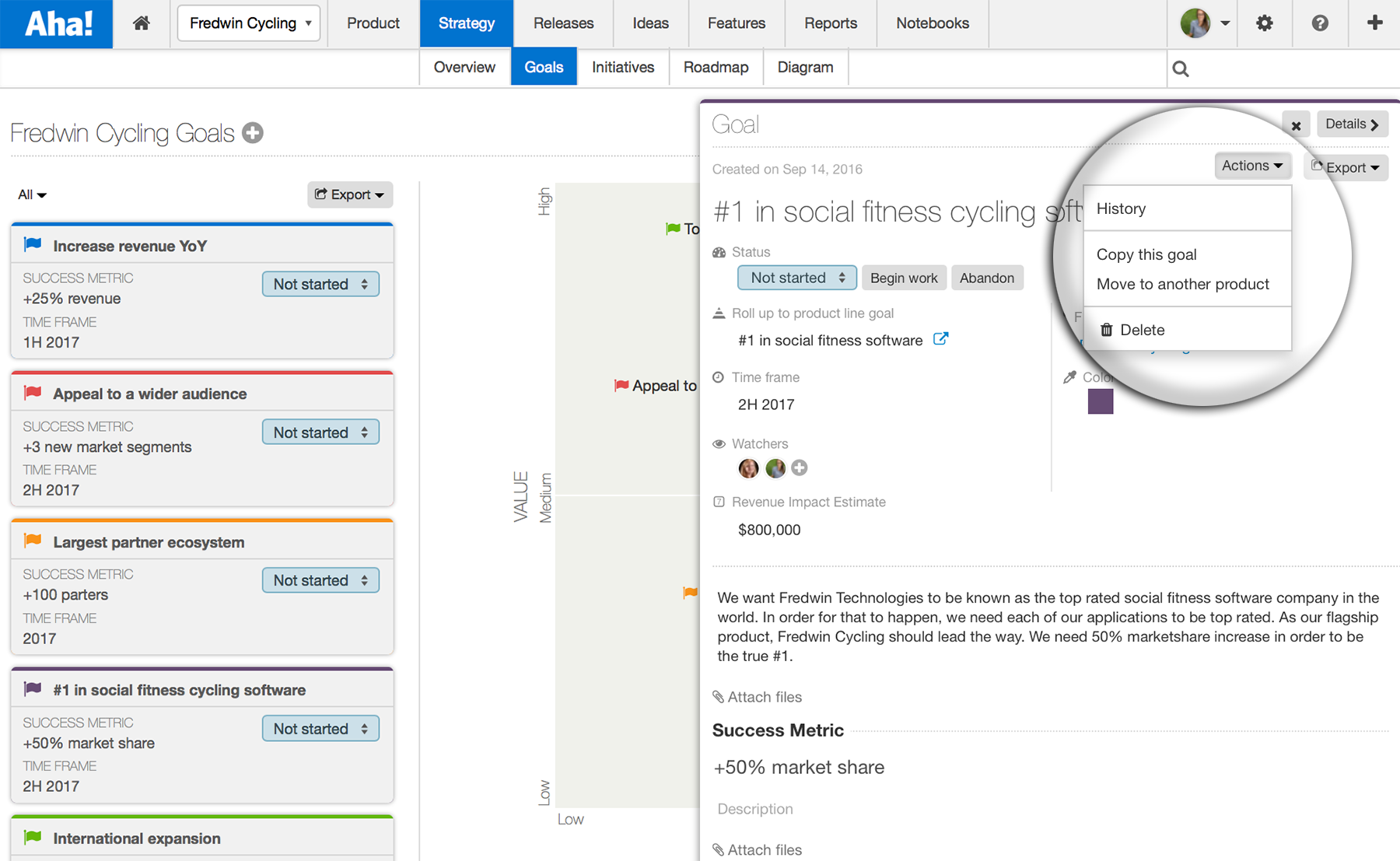Click the purple goal color swatch
Viewport: 1400px width, 861px height.
tap(1100, 401)
